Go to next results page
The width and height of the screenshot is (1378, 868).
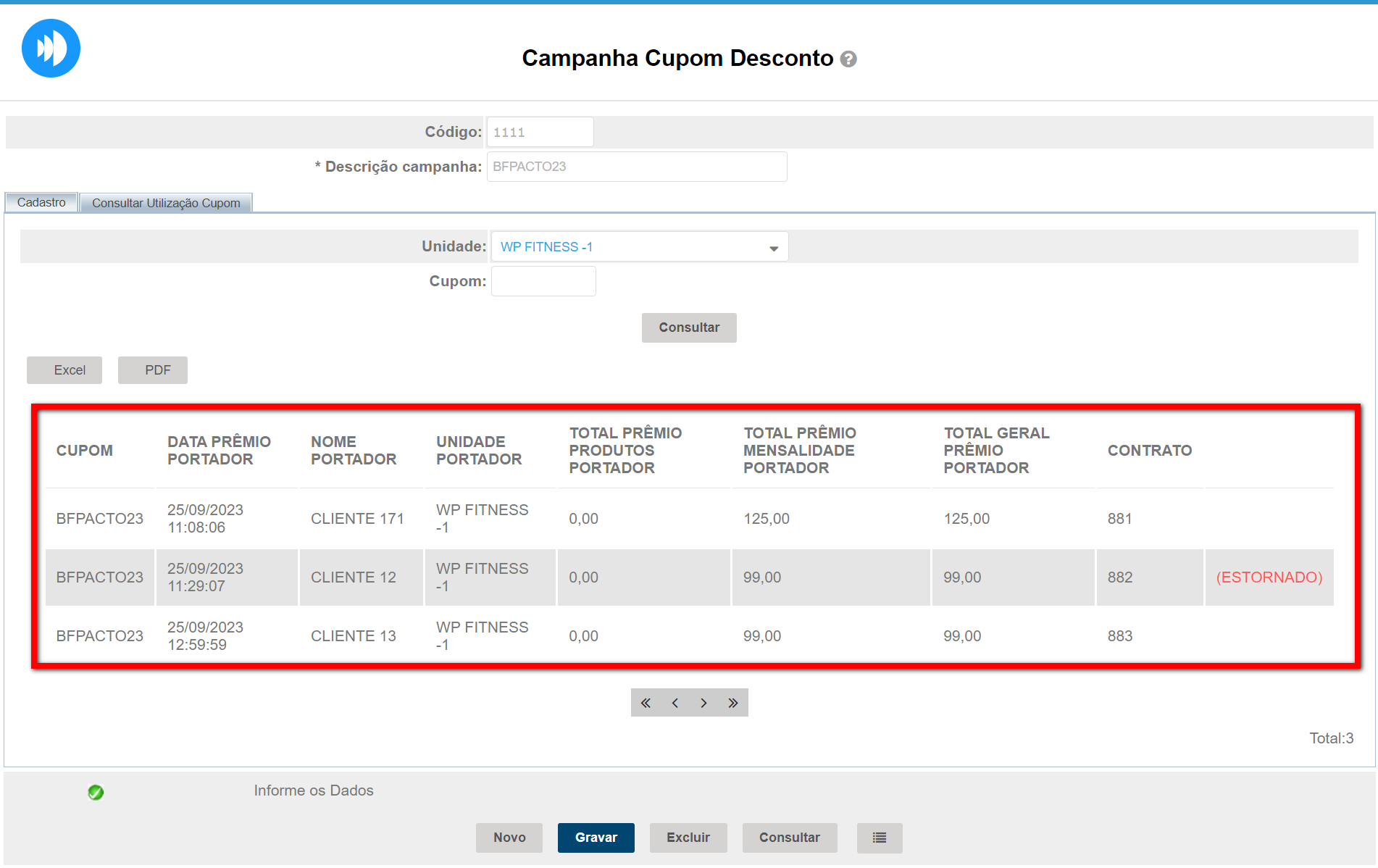point(703,703)
